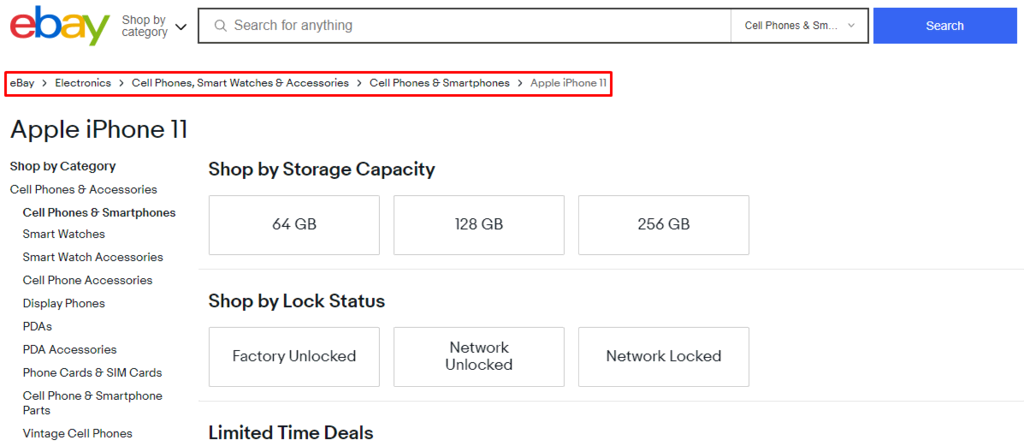Open Vintage Cell Phones sidebar link
This screenshot has height=446, width=1024.
78,434
